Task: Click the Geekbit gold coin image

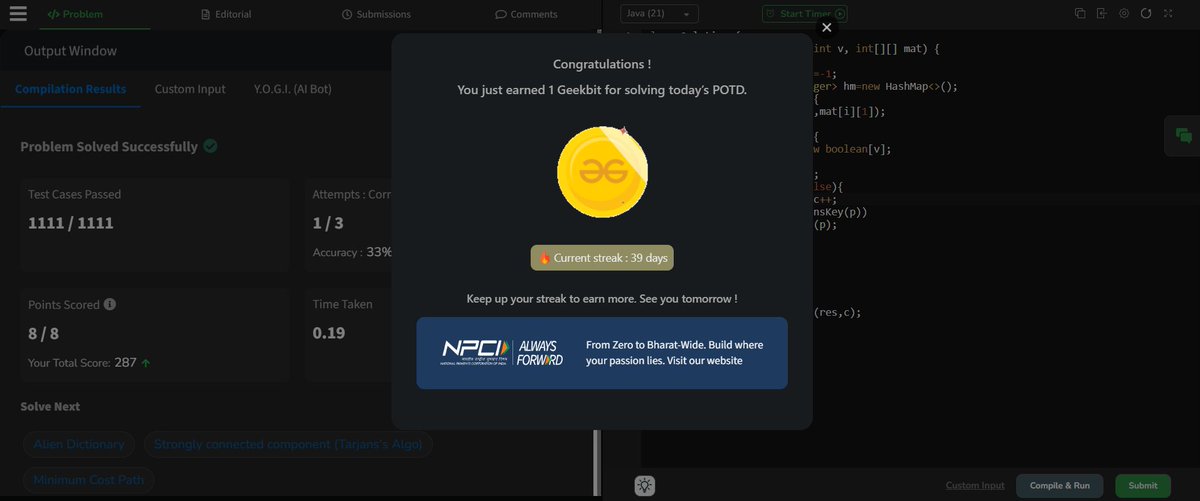Action: coord(602,172)
